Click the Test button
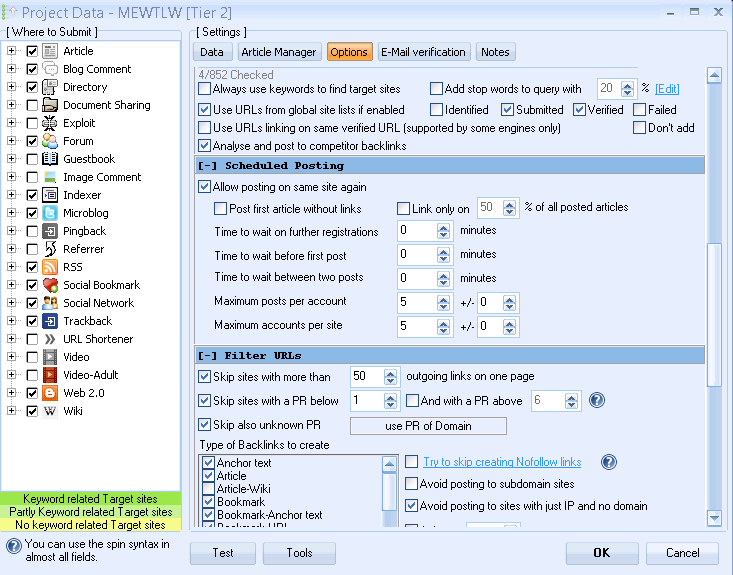Image resolution: width=733 pixels, height=575 pixels. pyautogui.click(x=223, y=553)
